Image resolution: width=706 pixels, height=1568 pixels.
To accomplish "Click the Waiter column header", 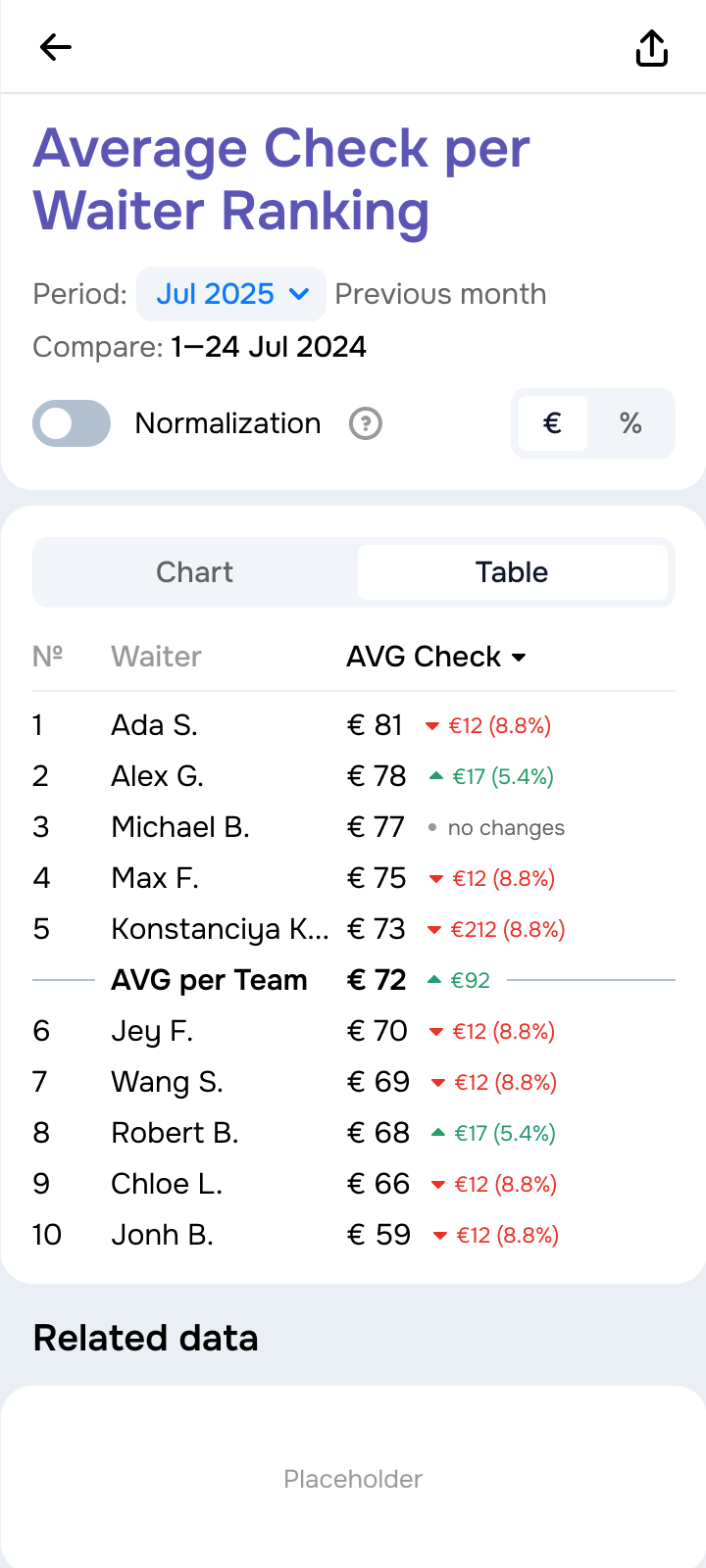I will coord(157,657).
